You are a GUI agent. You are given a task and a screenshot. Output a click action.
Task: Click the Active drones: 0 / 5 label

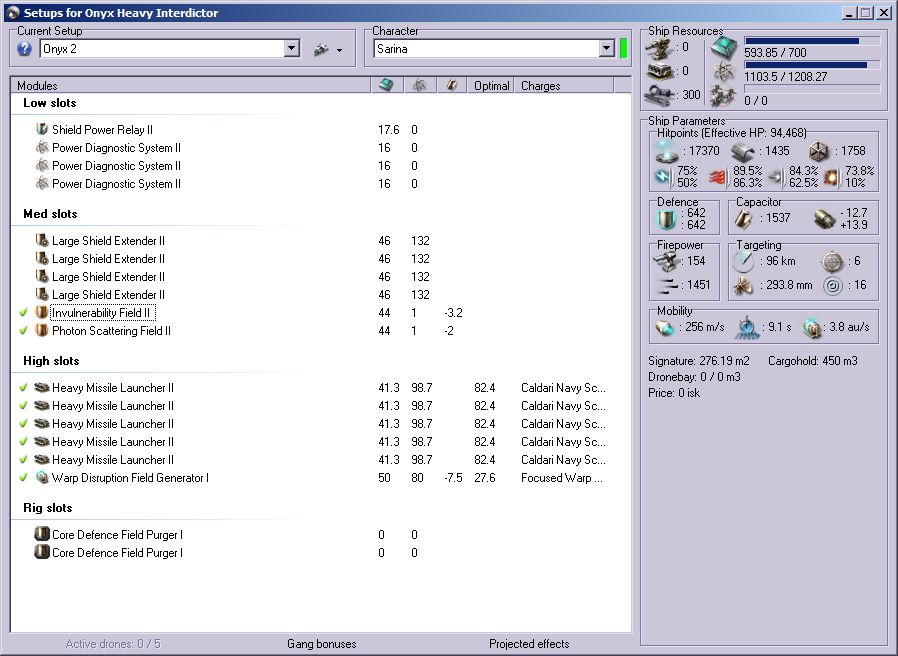click(113, 644)
